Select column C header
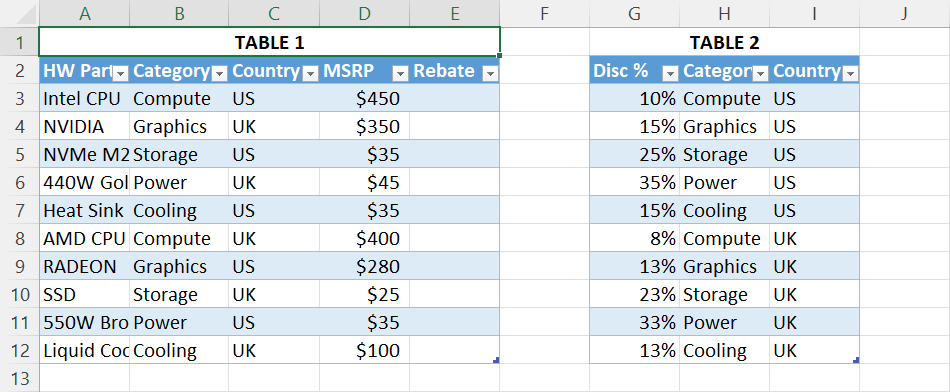This screenshot has height=392, width=950. 274,13
